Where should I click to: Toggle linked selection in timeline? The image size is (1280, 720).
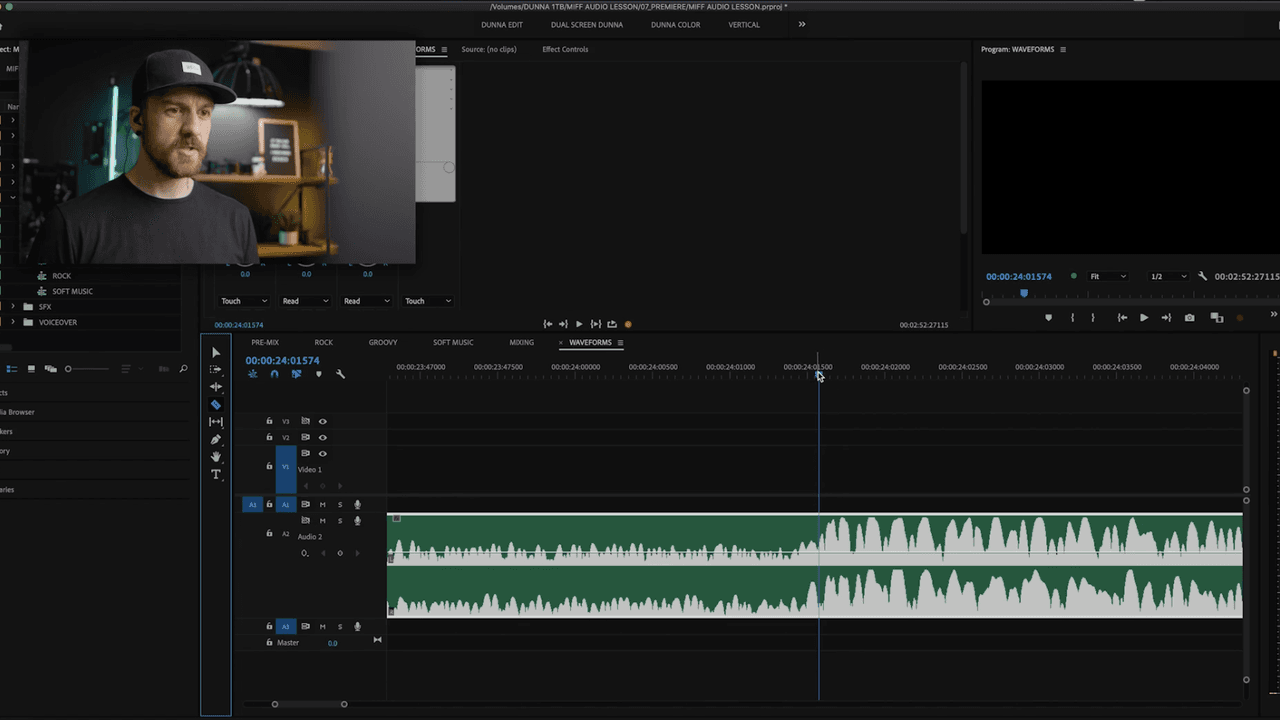(297, 374)
